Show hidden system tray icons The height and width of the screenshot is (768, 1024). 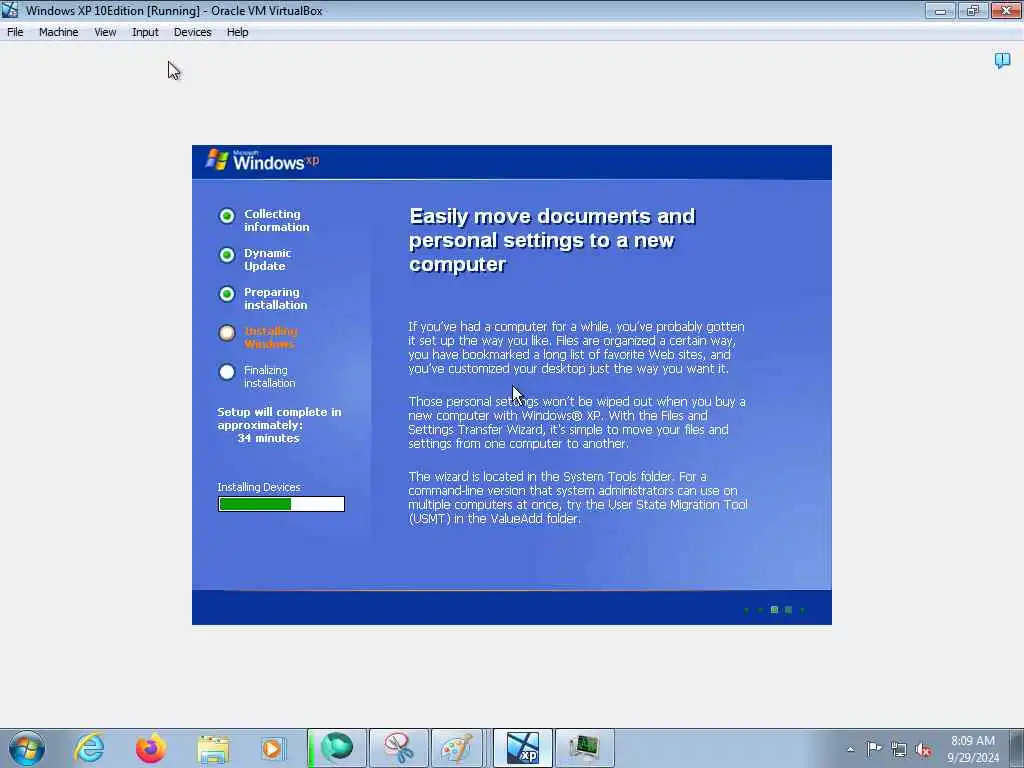click(x=850, y=749)
